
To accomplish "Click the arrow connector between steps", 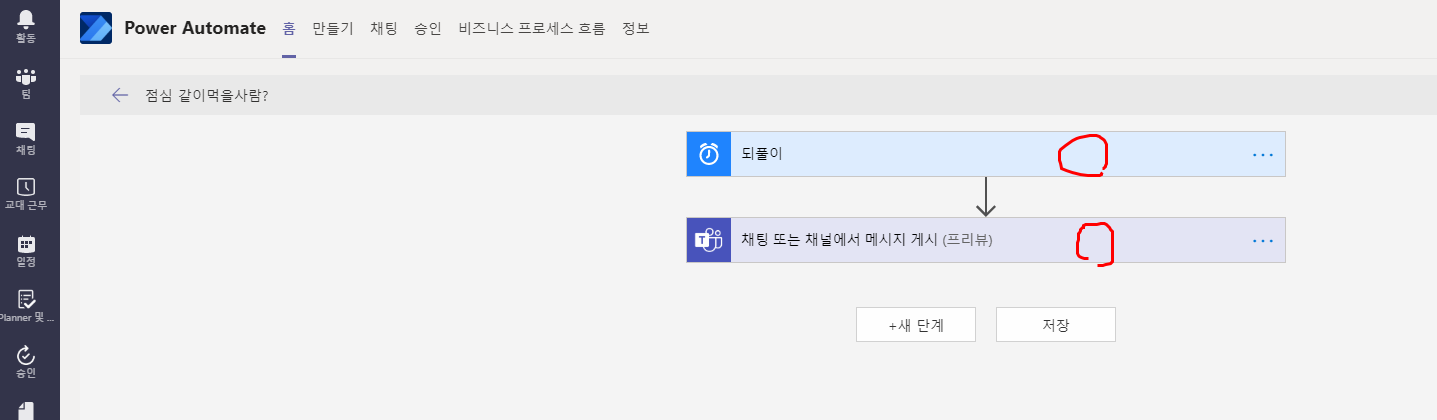I will 986,197.
